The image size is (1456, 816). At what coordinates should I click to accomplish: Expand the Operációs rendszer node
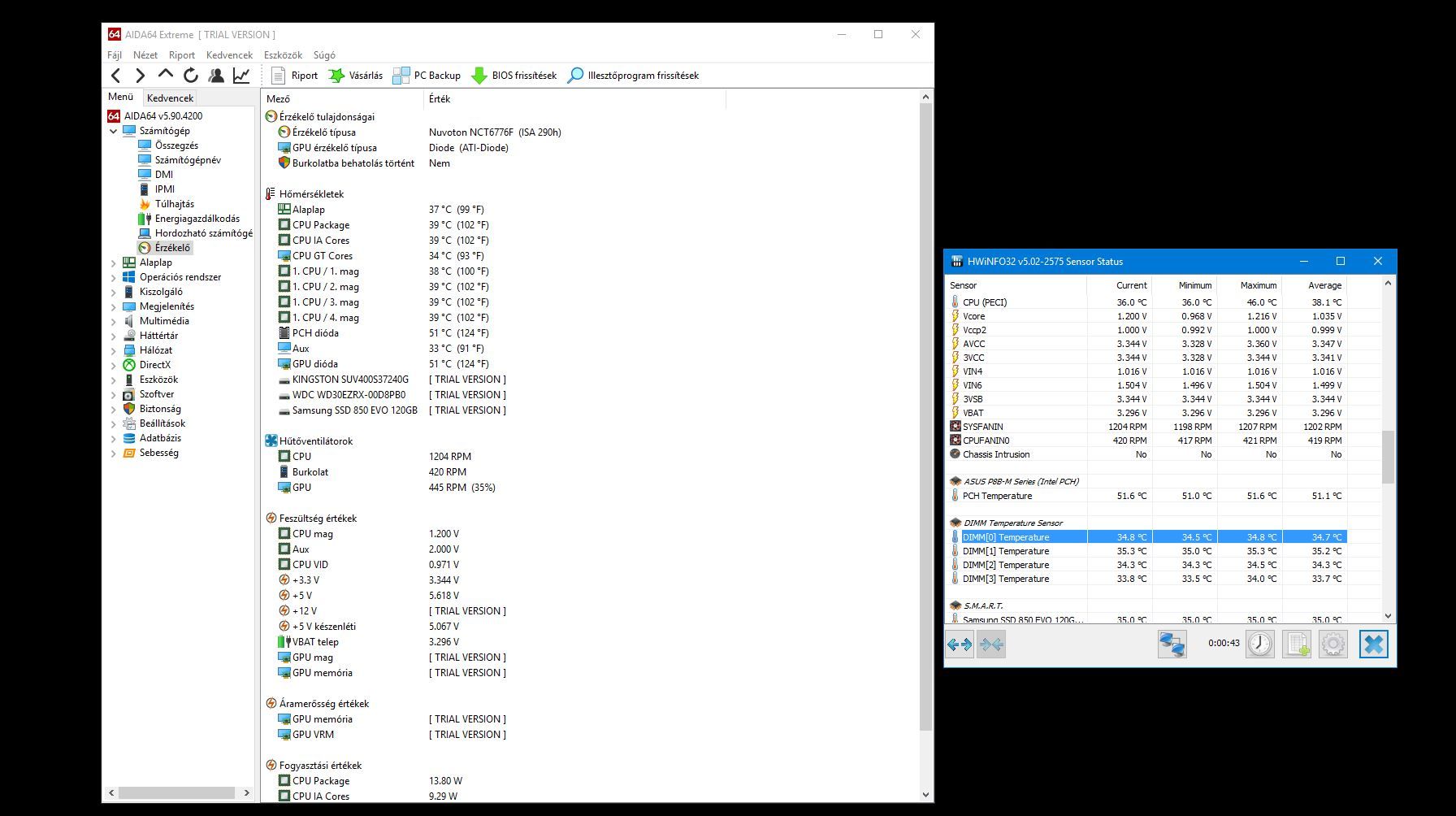113,277
